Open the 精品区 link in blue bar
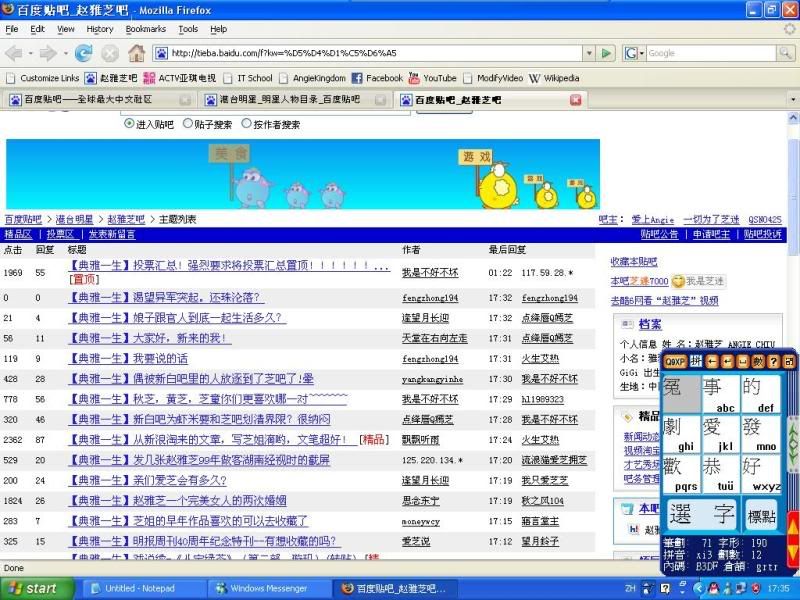The width and height of the screenshot is (800, 600). point(18,234)
